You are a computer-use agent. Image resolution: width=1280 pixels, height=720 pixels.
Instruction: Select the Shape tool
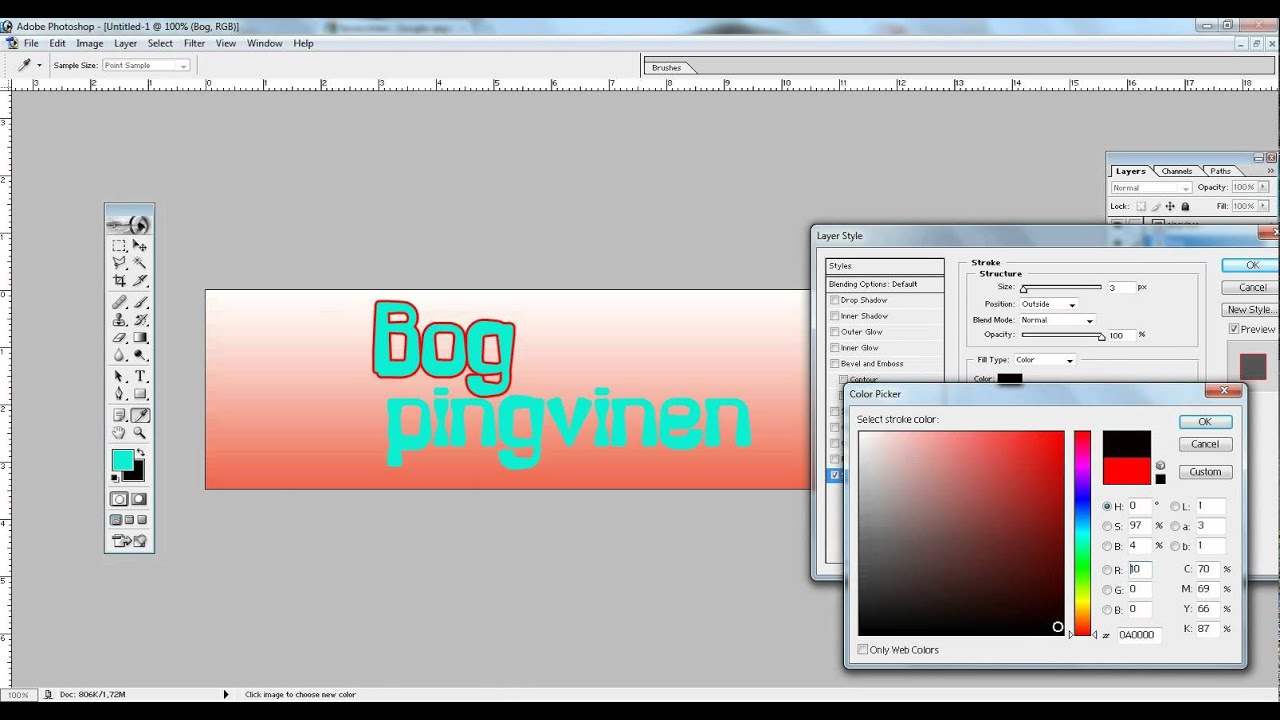[140, 394]
